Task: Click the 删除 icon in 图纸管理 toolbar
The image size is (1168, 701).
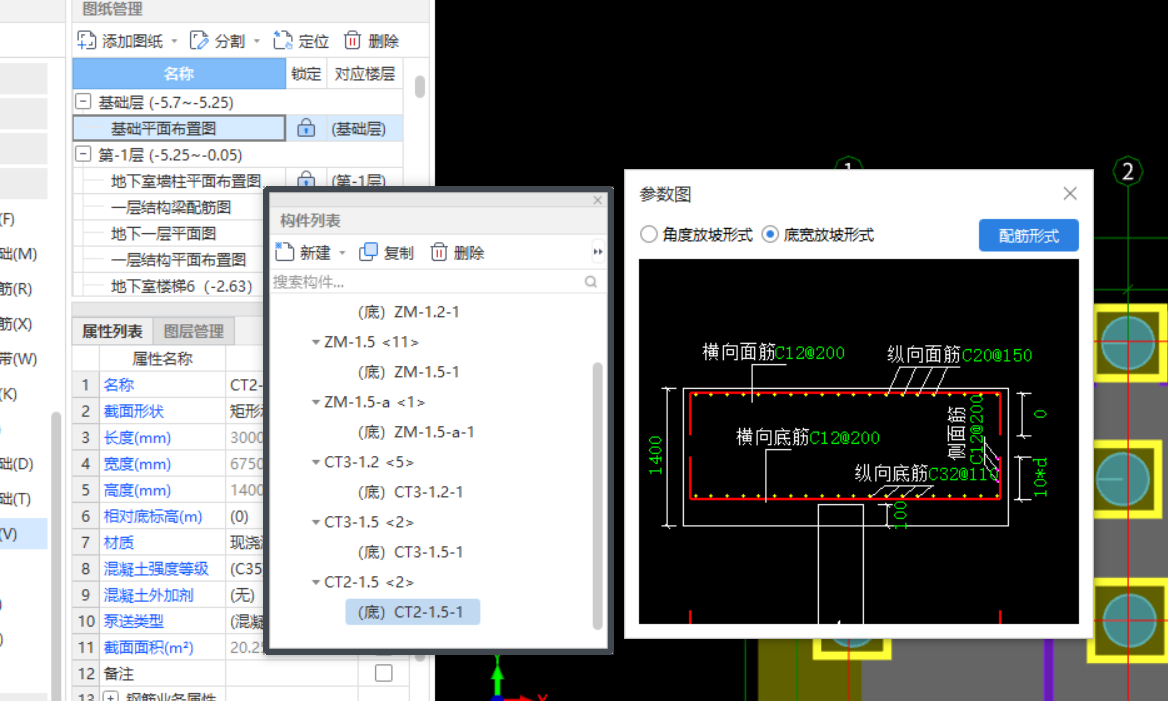Action: click(x=352, y=40)
